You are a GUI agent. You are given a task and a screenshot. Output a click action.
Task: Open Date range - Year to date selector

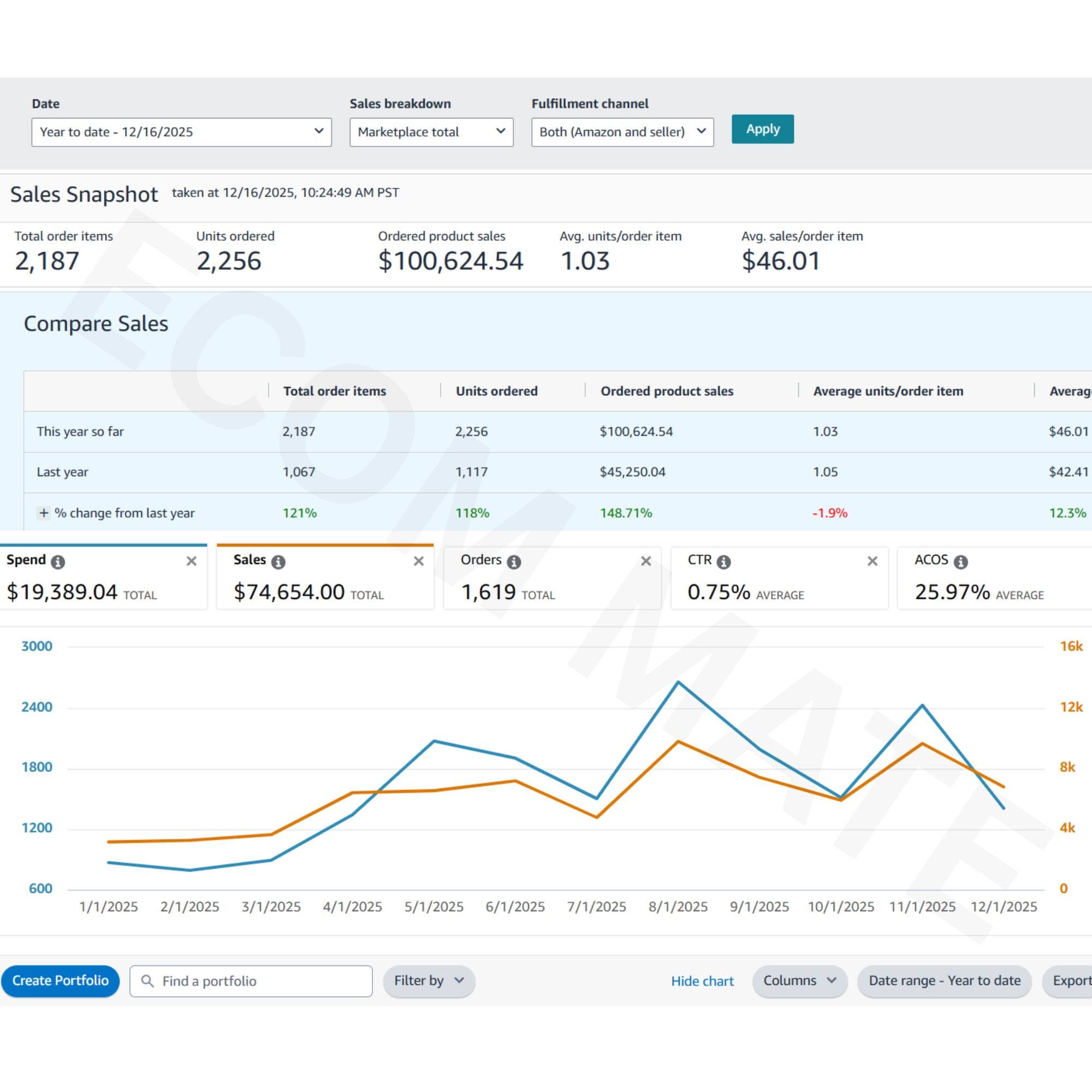(945, 981)
